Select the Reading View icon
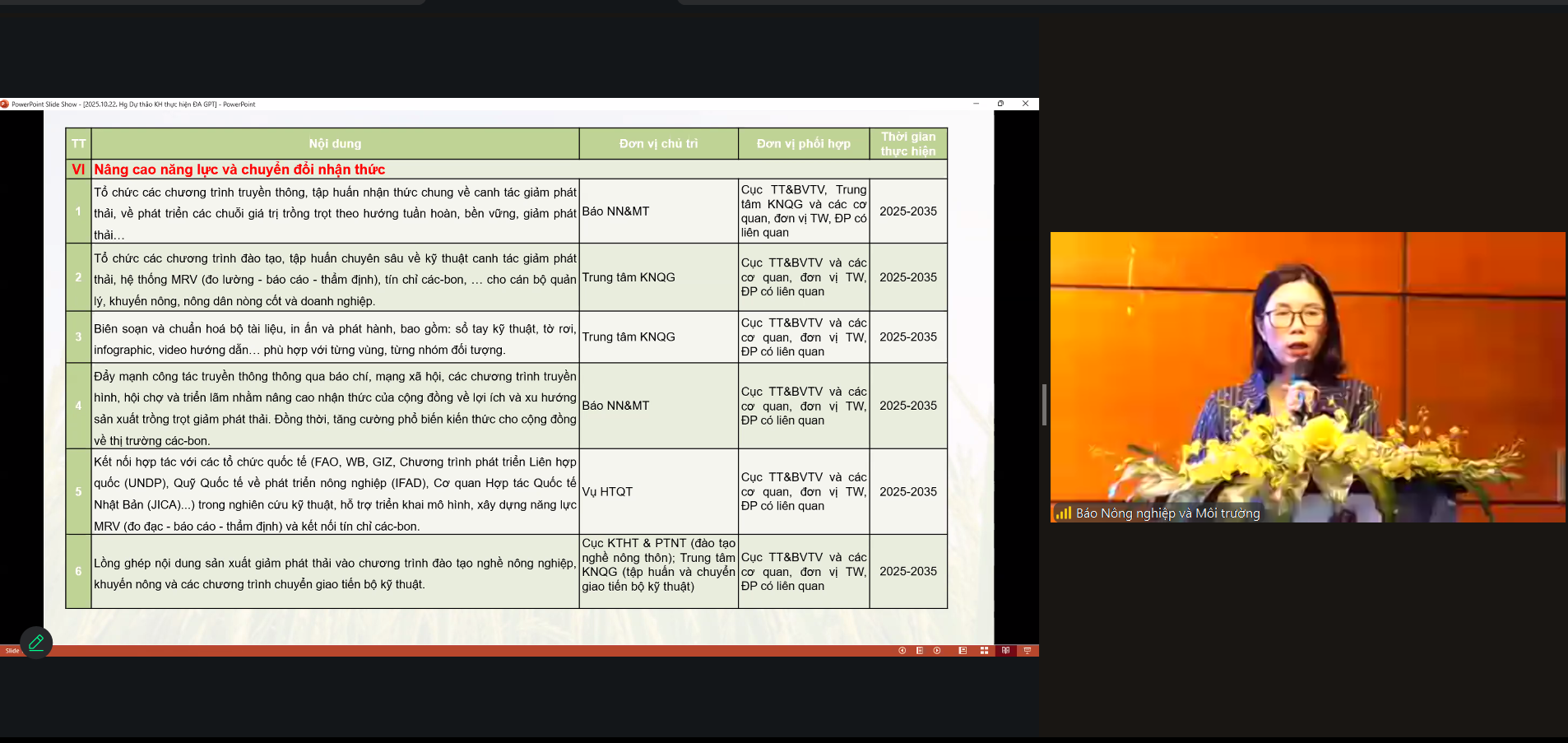The image size is (1568, 743). pos(1005,651)
